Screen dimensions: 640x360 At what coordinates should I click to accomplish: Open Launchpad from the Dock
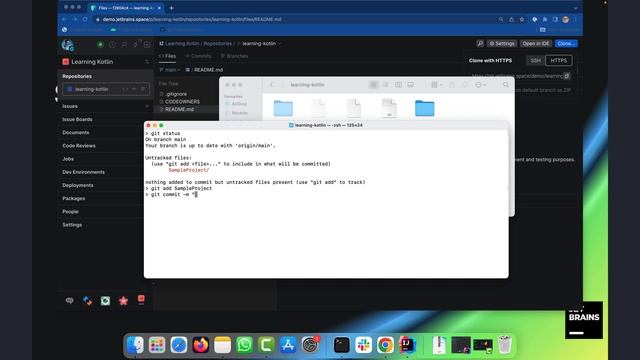click(x=157, y=345)
